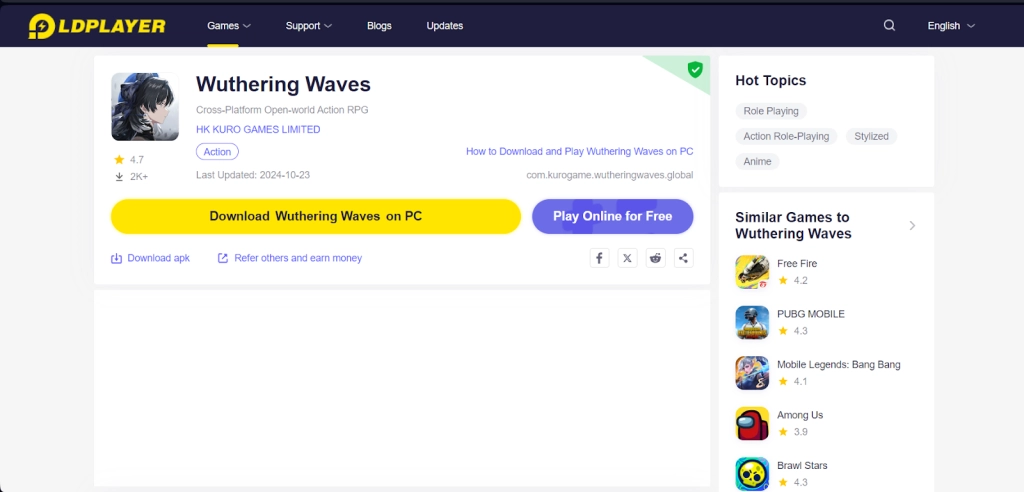Click Play Online for Free button

coord(613,216)
